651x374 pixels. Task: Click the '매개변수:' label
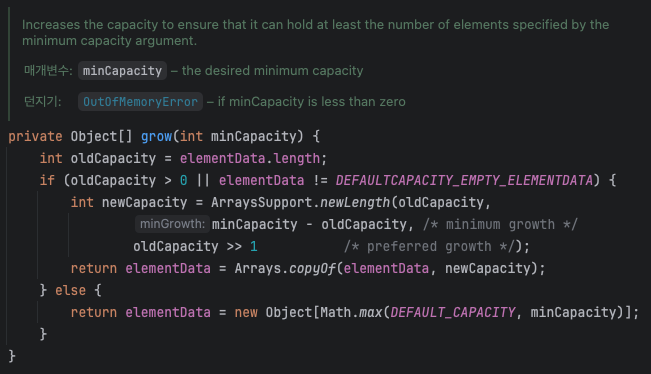pyautogui.click(x=48, y=71)
